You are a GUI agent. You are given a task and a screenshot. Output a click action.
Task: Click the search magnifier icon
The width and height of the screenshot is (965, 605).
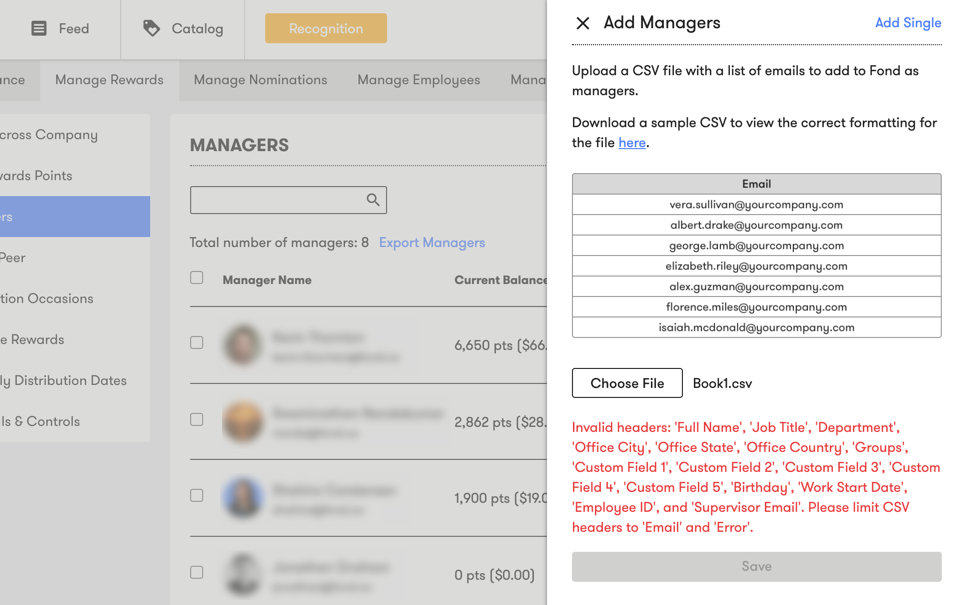[x=373, y=200]
